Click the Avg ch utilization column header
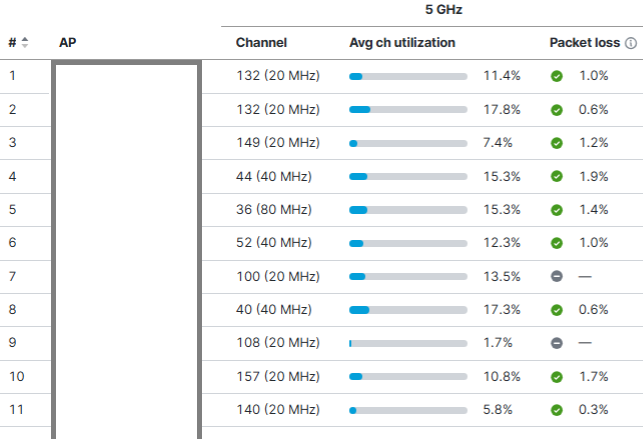643x439 pixels. (402, 43)
